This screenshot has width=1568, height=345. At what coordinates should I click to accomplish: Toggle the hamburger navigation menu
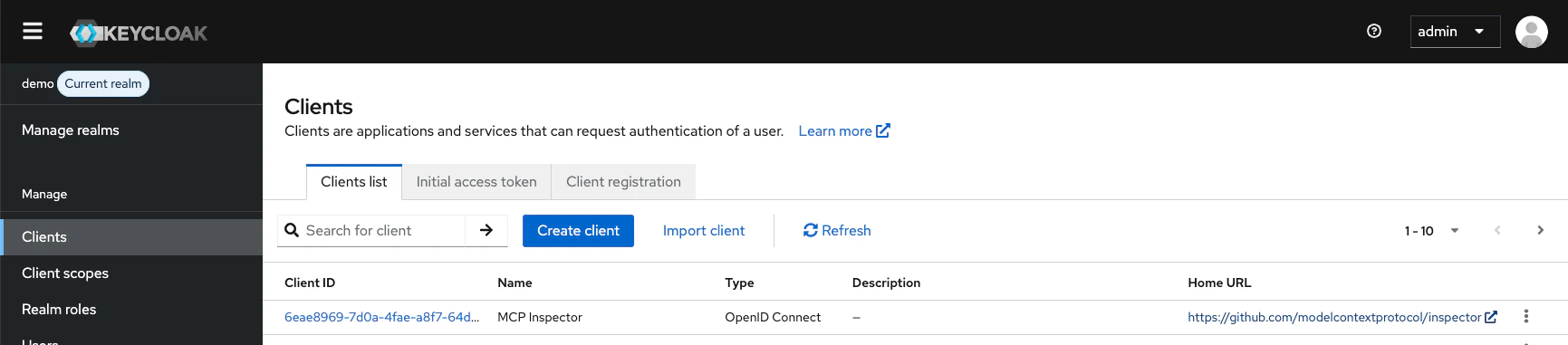click(33, 32)
